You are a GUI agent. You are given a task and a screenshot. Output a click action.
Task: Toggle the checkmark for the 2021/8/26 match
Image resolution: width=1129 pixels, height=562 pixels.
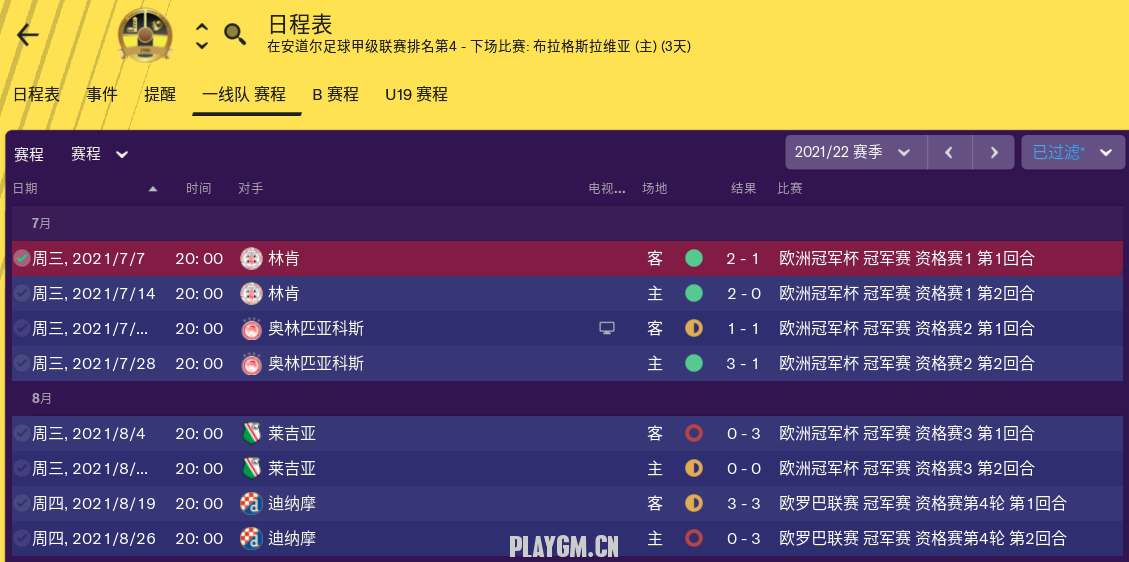(x=22, y=538)
